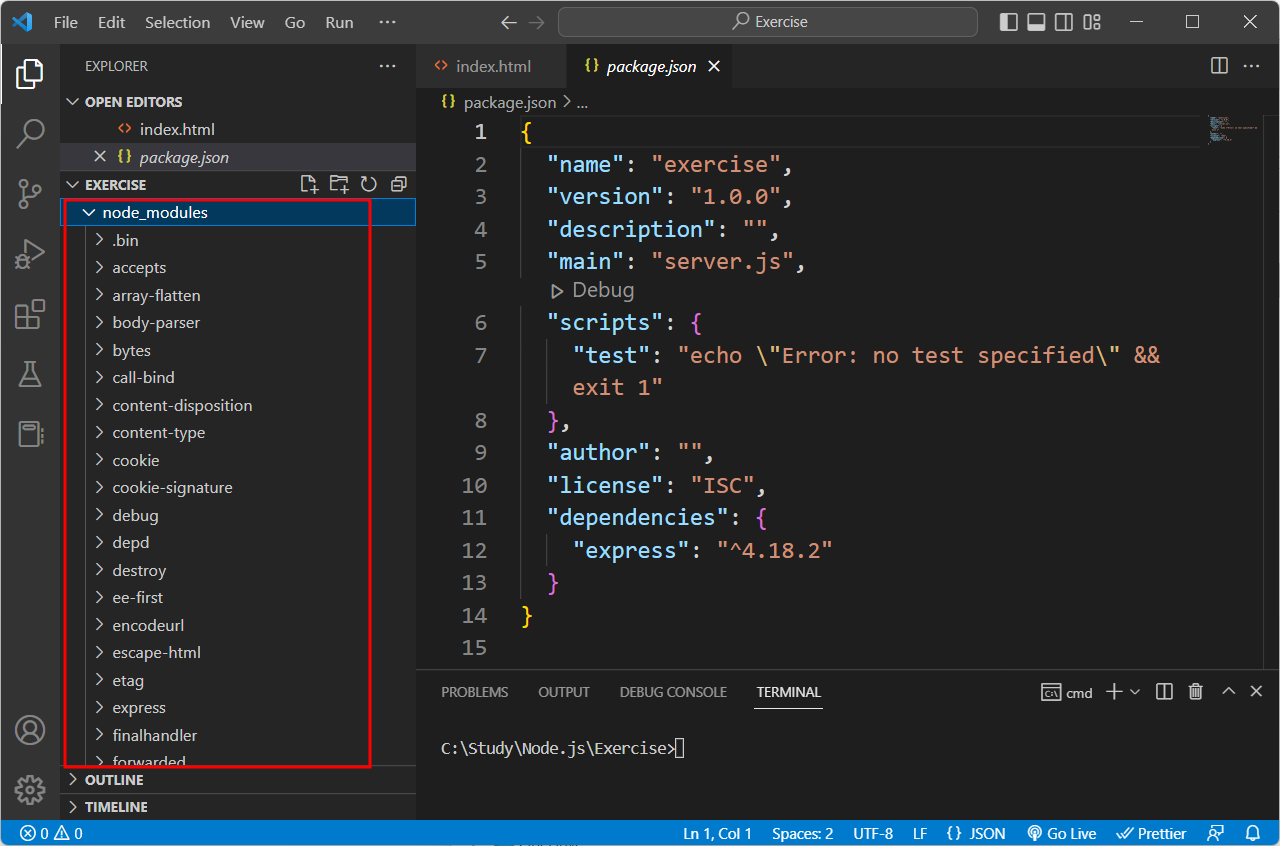1280x846 pixels.
Task: Expand the express folder
Action: pos(238,707)
